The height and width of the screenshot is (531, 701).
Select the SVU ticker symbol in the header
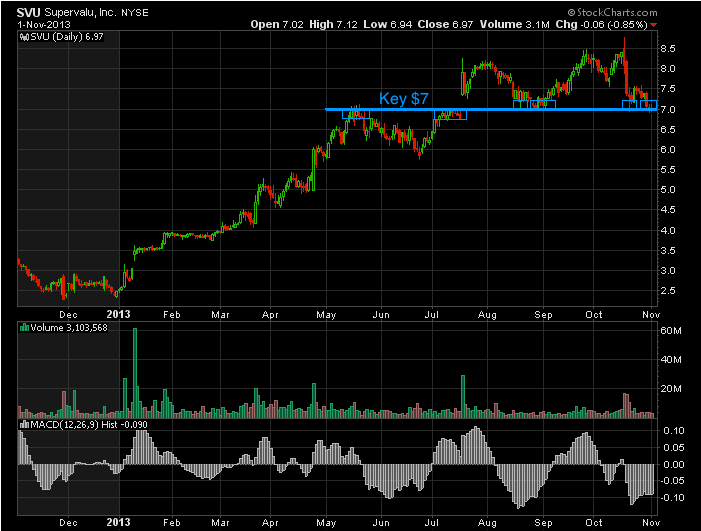tap(29, 13)
